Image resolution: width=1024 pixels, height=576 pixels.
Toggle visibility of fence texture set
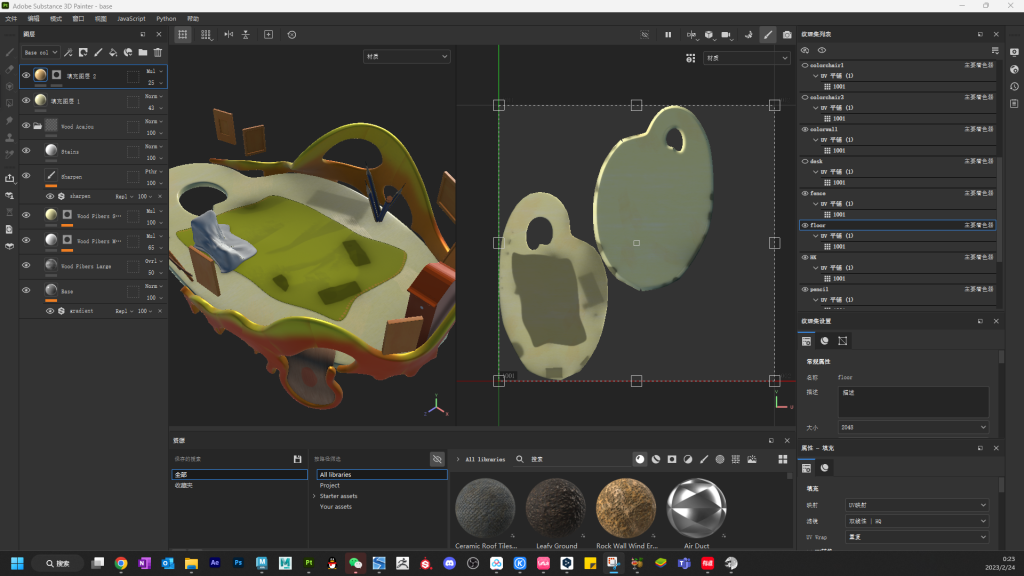click(x=805, y=193)
